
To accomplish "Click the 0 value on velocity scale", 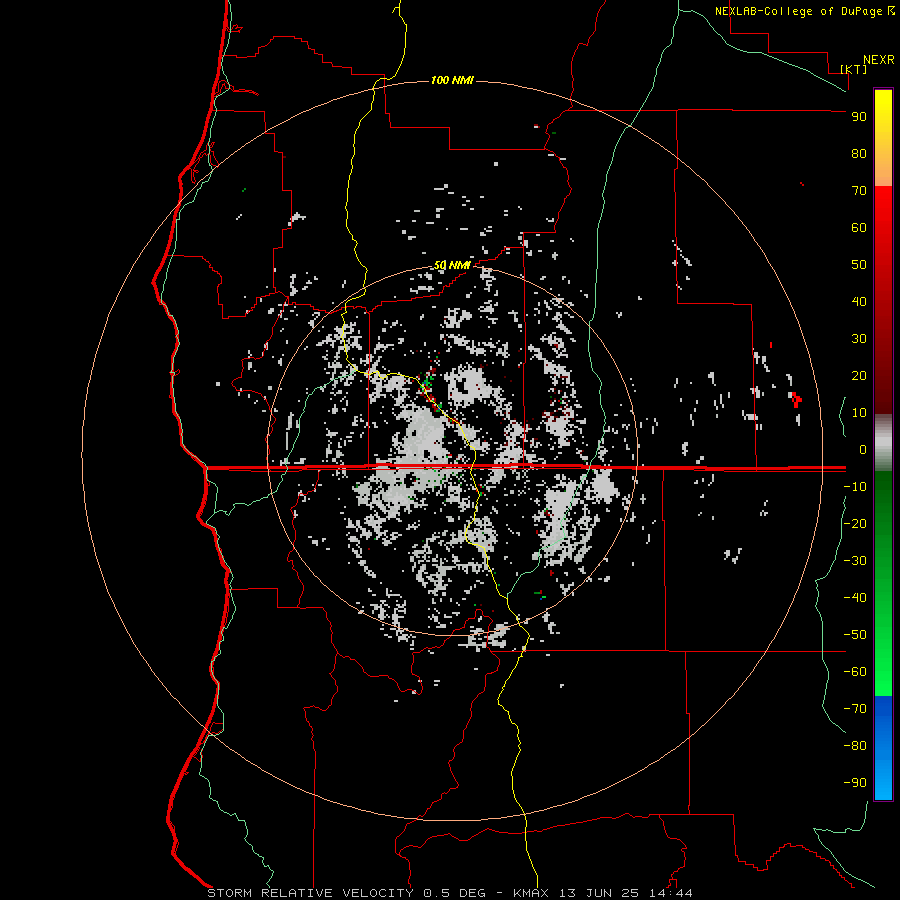I will [x=863, y=450].
